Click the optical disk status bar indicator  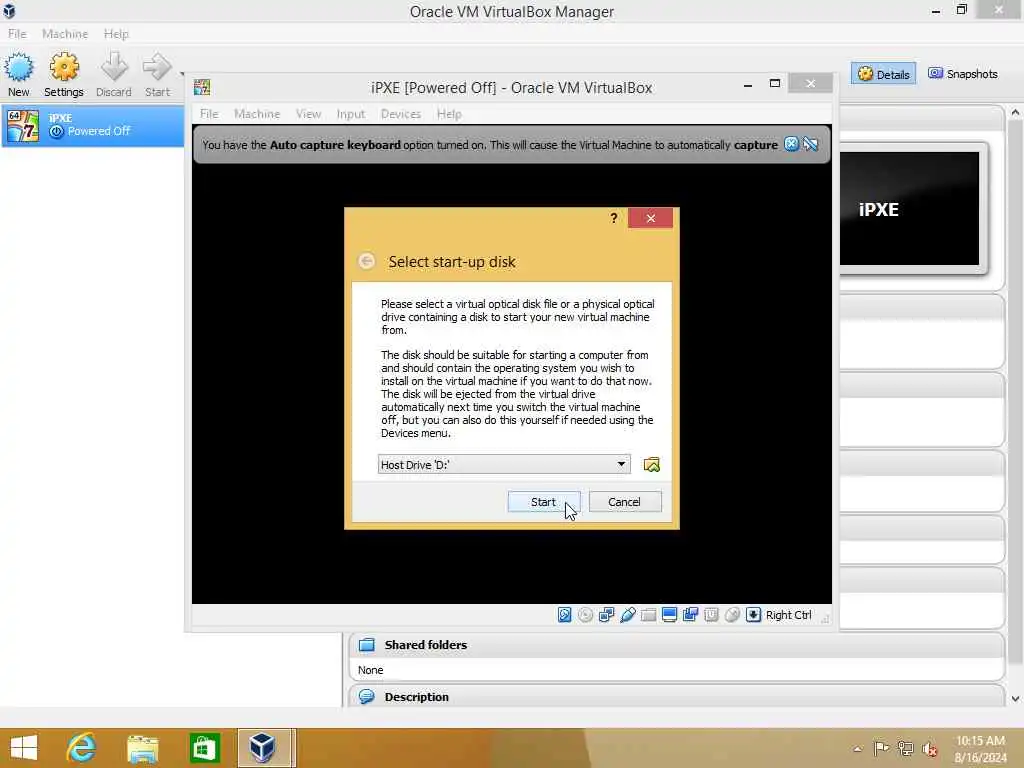[585, 615]
